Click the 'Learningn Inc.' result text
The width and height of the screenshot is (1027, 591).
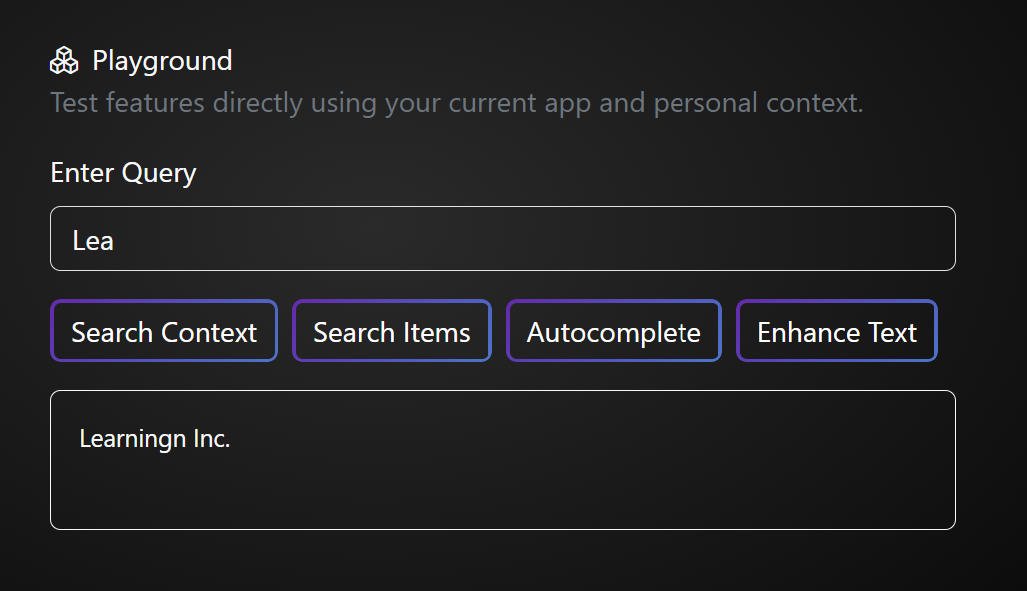(155, 439)
